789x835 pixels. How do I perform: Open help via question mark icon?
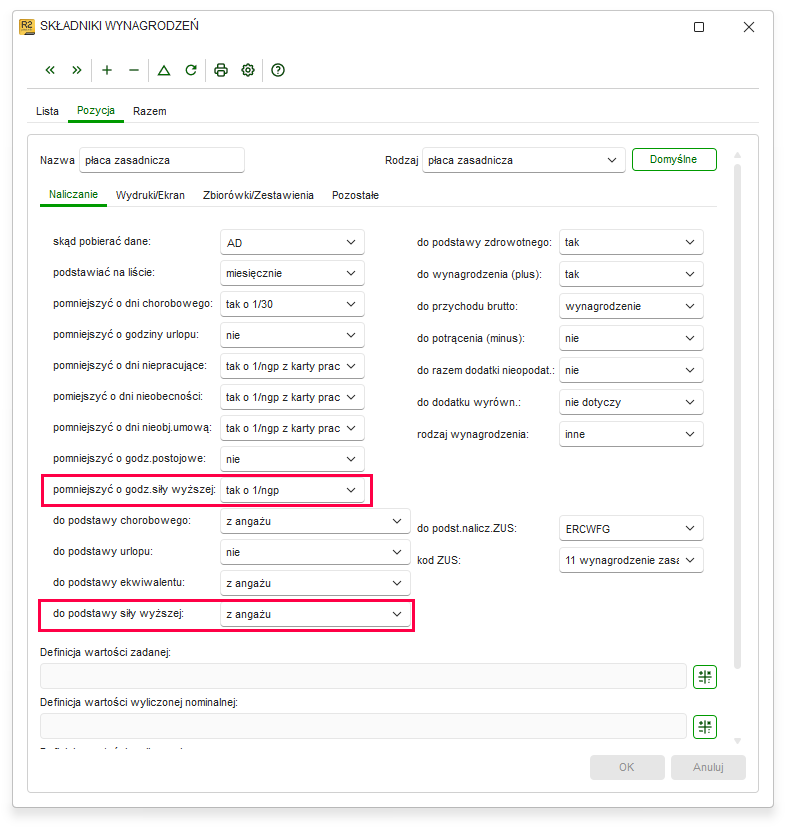[x=278, y=70]
